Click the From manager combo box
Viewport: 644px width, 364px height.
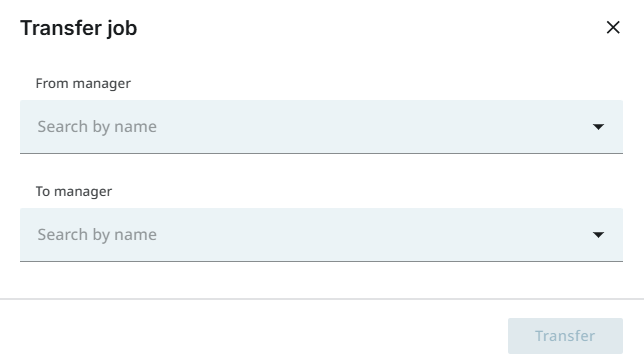[x=321, y=127]
